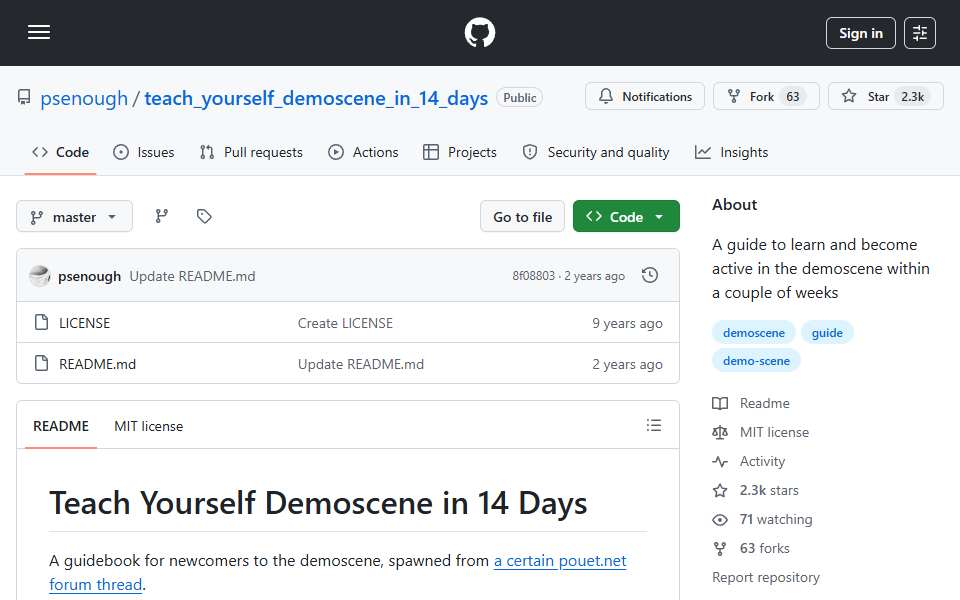Follow the 'a certain pouet.net forum thread' link
This screenshot has width=960, height=600.
click(x=338, y=572)
